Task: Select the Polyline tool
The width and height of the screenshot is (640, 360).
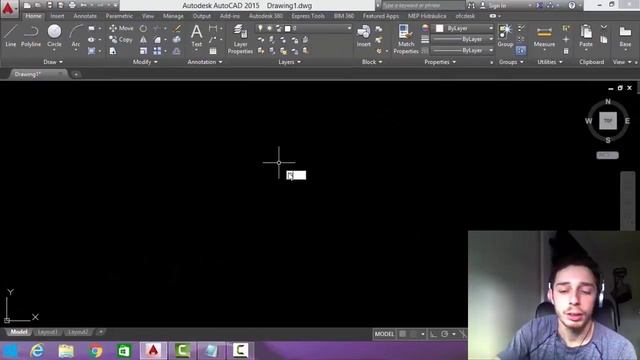Action: pos(31,36)
